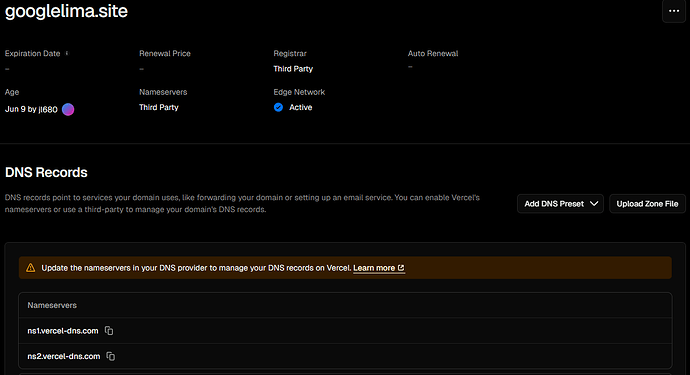690x375 pixels.
Task: Click the Nameservers table header
Action: point(52,305)
